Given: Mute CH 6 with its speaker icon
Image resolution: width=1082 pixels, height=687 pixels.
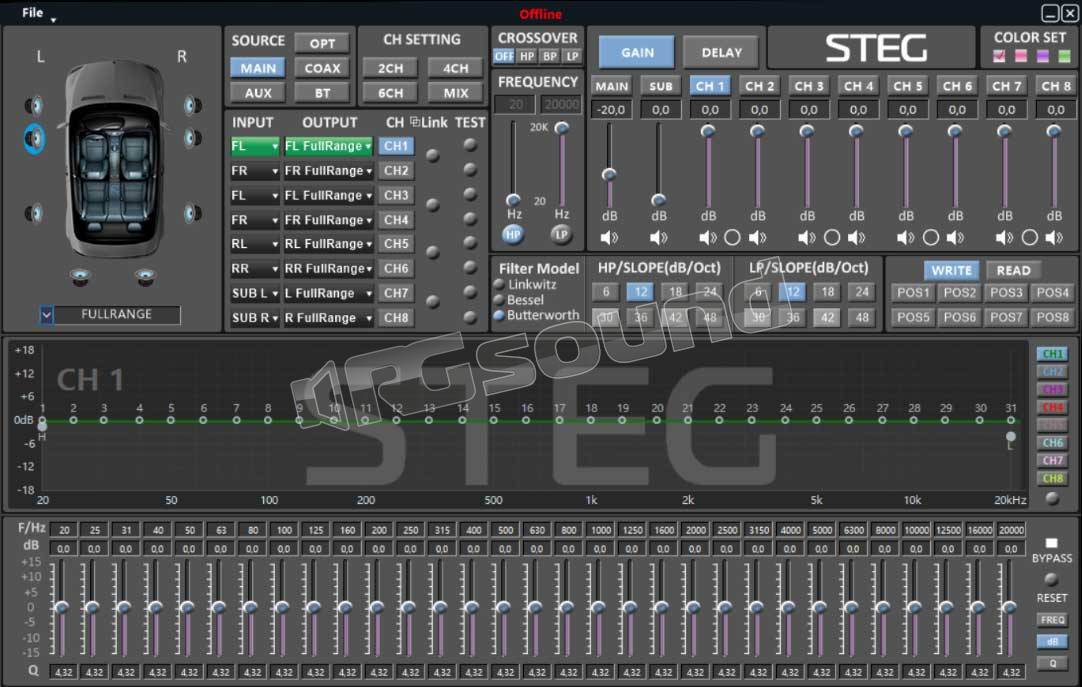Looking at the screenshot, I should tap(955, 238).
